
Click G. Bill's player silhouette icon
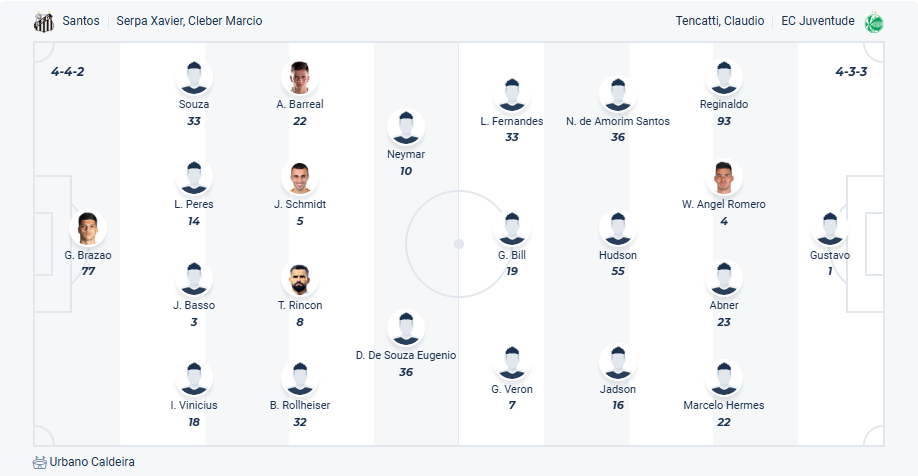[x=512, y=228]
